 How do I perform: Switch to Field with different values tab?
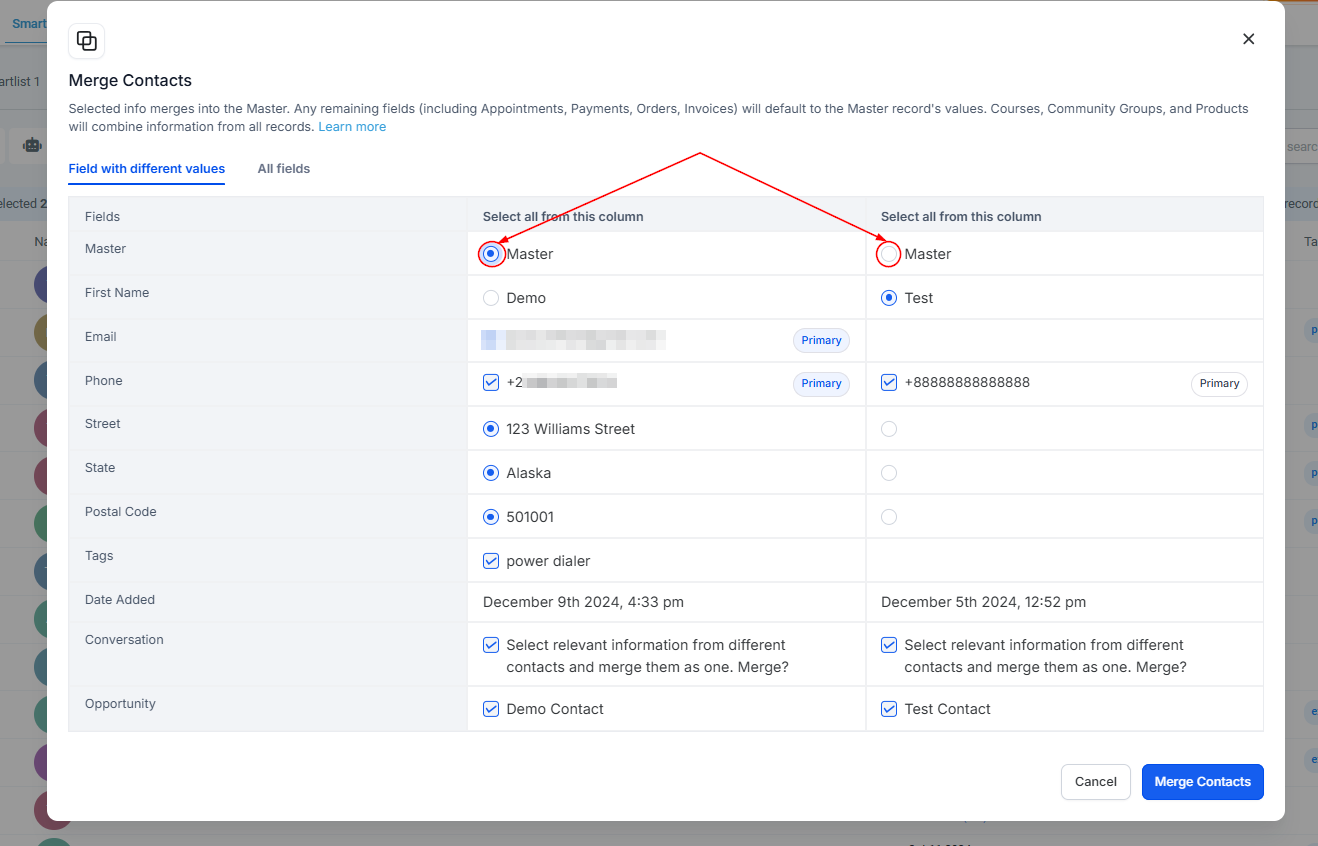point(147,169)
